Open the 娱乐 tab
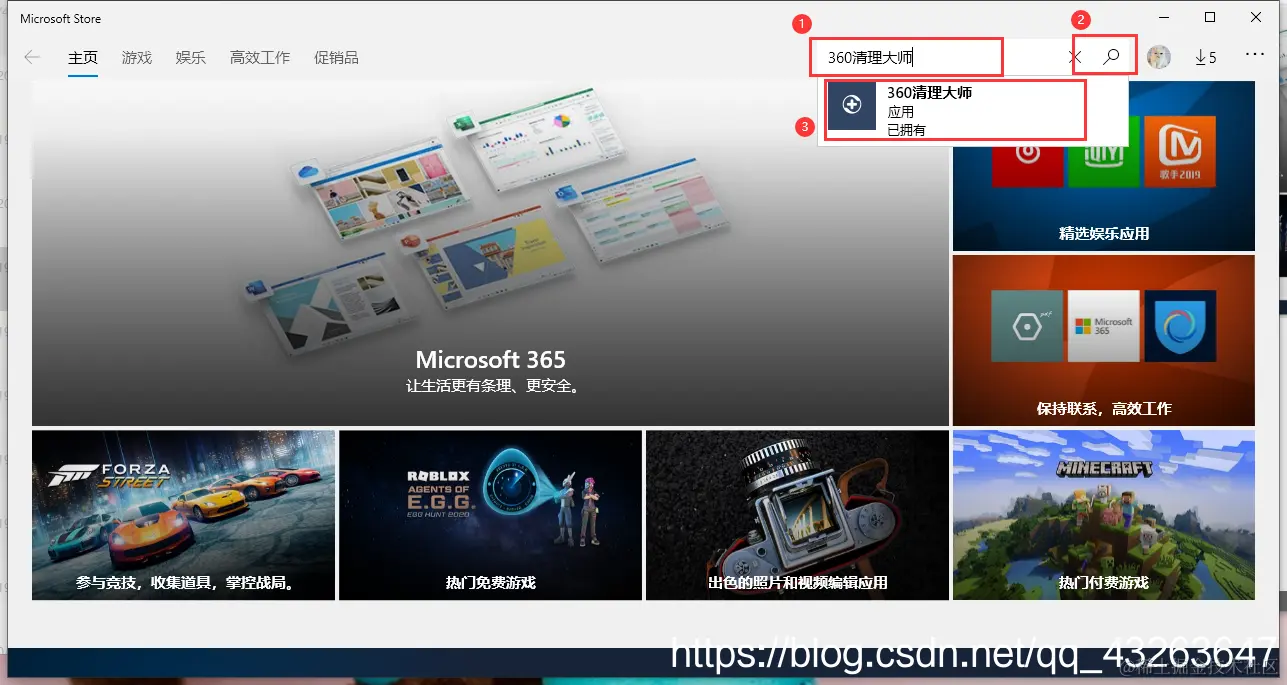The width and height of the screenshot is (1287, 685). pyautogui.click(x=191, y=58)
